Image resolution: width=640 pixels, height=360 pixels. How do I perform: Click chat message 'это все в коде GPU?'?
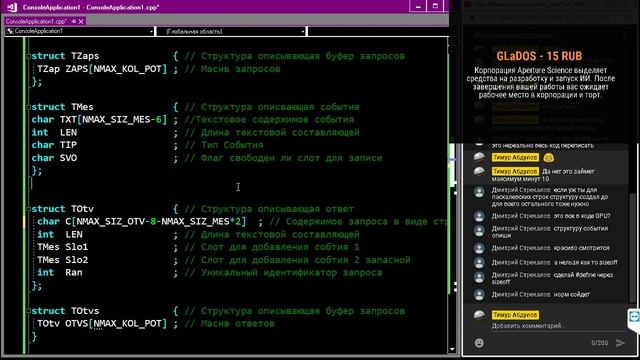[582, 216]
